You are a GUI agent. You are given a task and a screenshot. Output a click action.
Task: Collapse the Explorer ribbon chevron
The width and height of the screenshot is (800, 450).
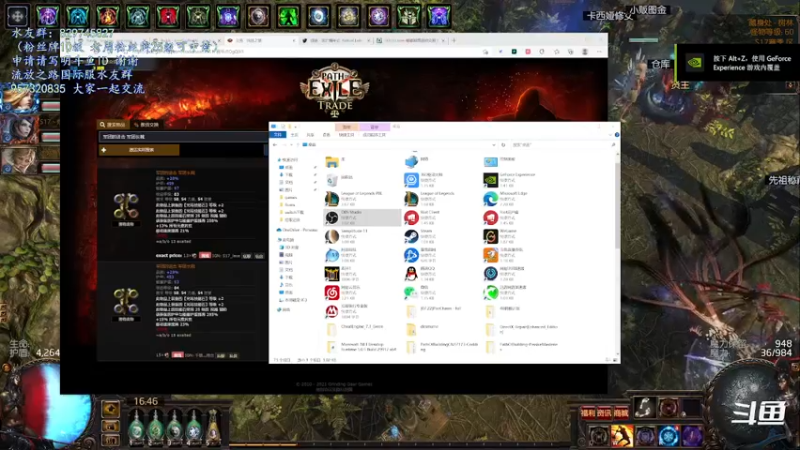[610, 135]
